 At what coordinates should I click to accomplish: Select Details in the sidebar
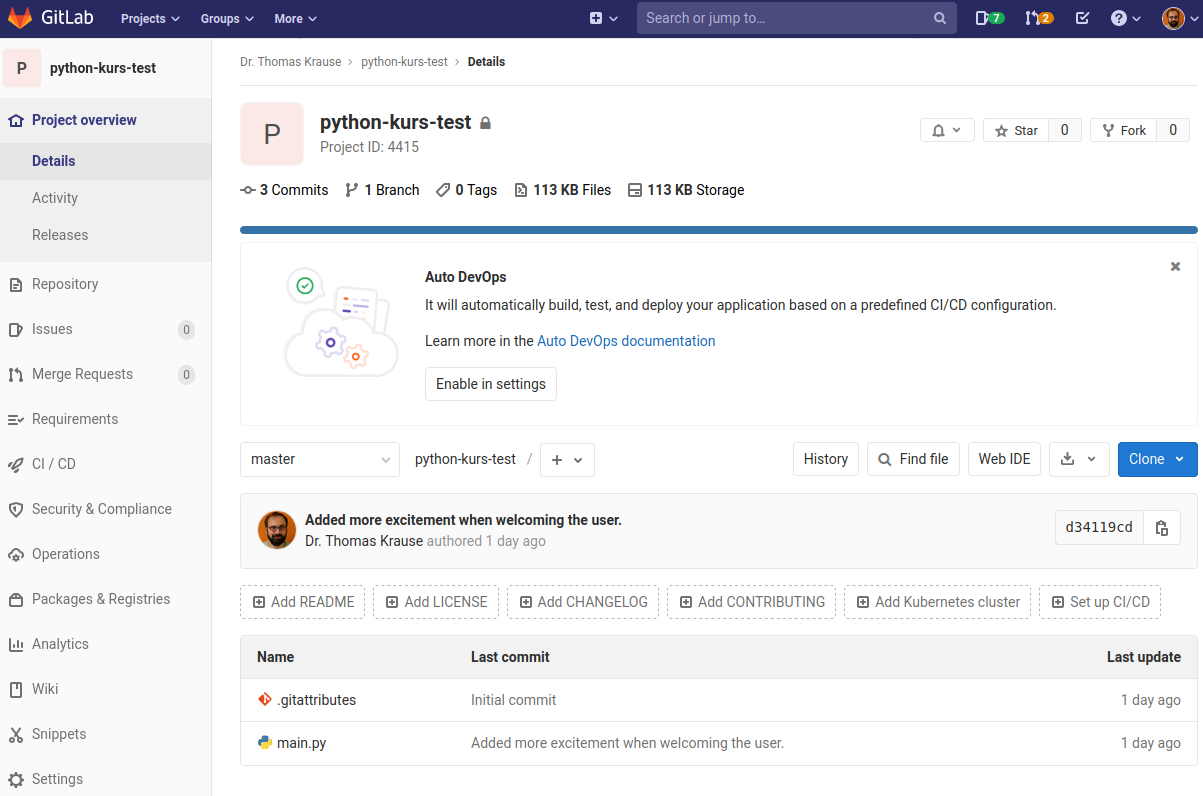pos(105,161)
